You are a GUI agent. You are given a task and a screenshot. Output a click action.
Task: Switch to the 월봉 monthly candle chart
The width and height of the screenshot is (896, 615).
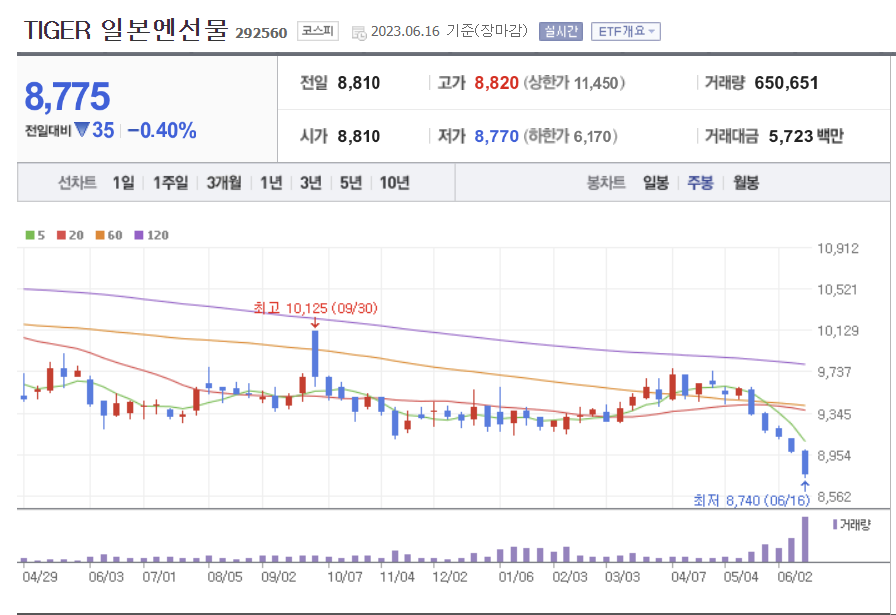tap(746, 183)
